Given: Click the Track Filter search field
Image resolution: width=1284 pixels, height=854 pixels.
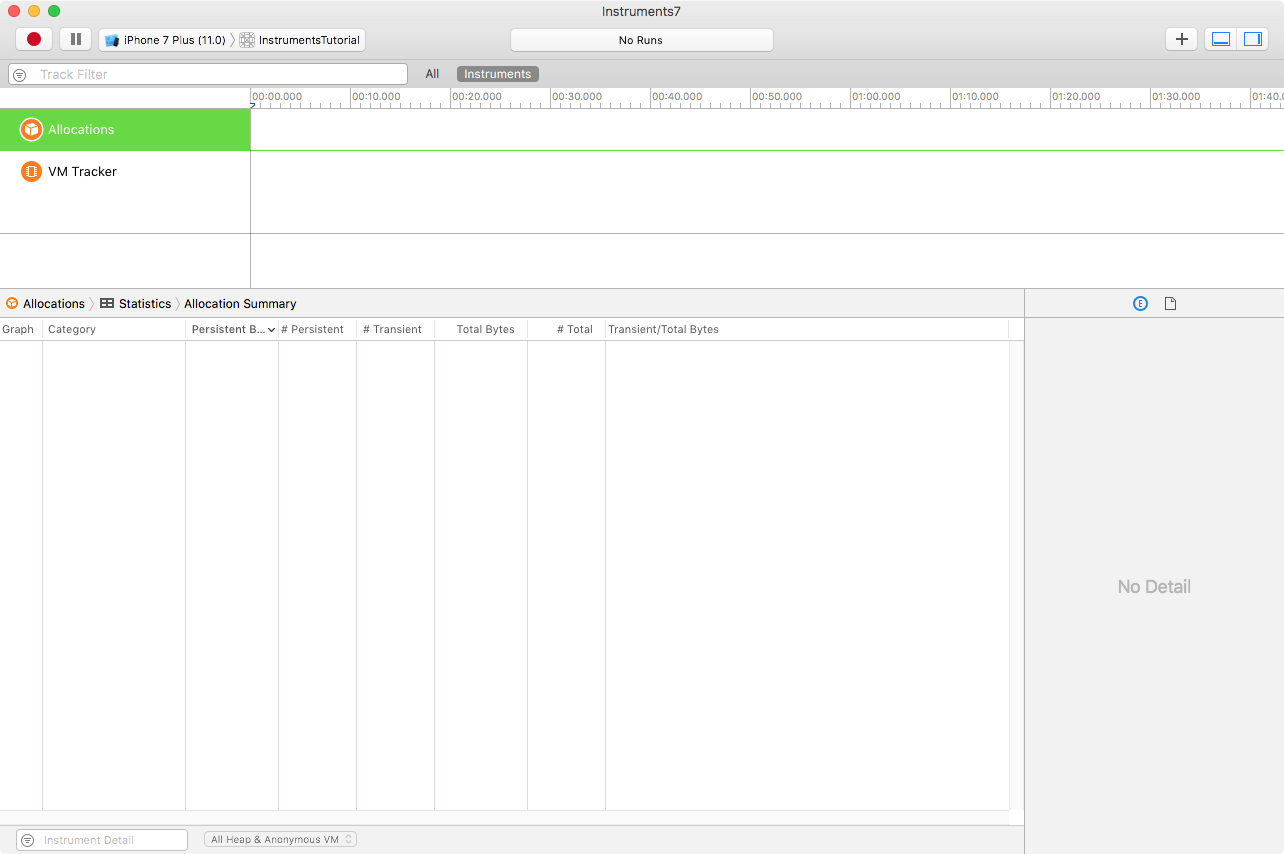Looking at the screenshot, I should tap(208, 74).
